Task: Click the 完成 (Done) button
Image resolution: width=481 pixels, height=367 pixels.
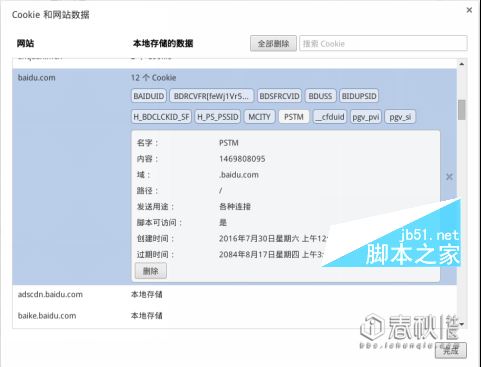Action: tap(451, 350)
